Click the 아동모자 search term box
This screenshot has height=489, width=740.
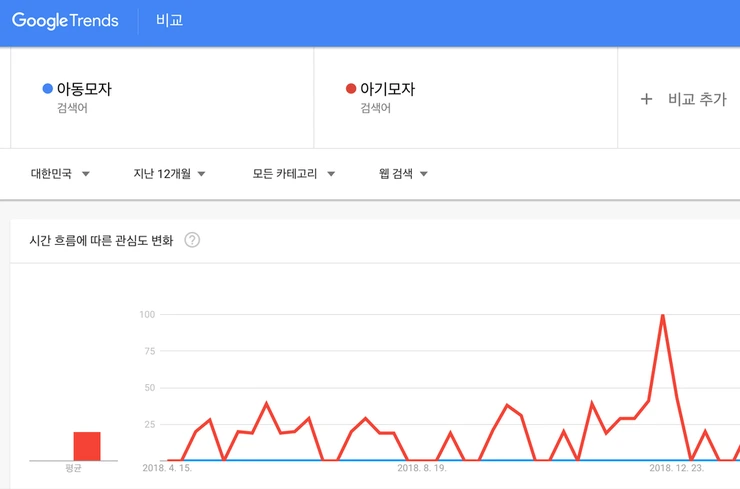[162, 97]
